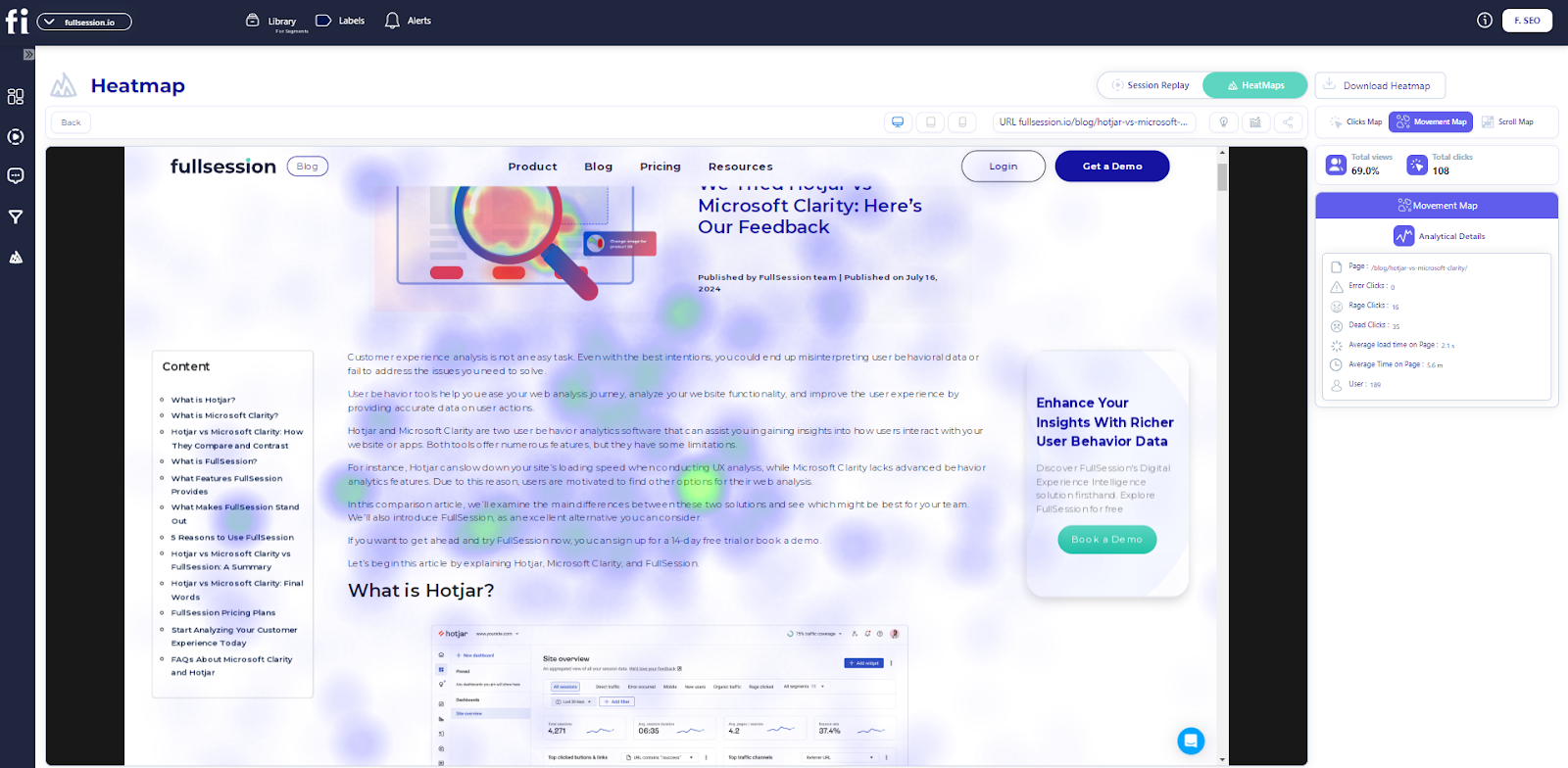Click the info circle icon
This screenshot has height=768, width=1568.
(1485, 21)
